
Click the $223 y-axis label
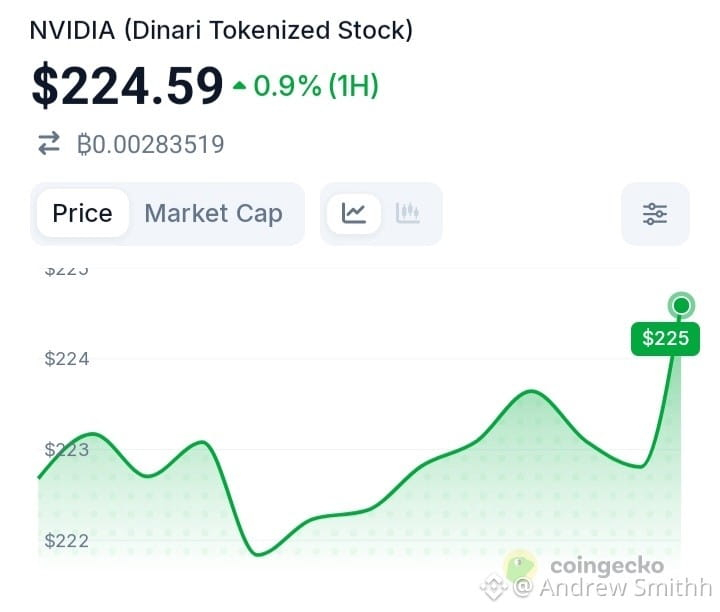pos(67,449)
